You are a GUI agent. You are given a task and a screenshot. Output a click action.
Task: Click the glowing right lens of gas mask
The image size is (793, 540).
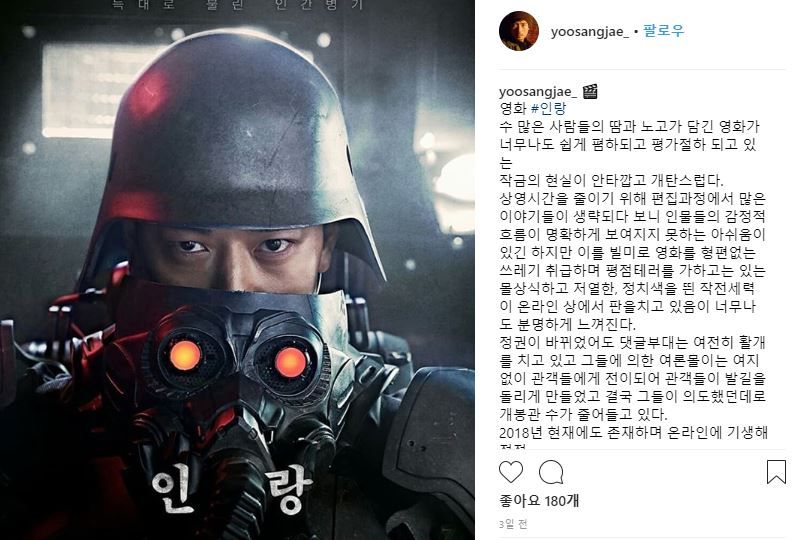(290, 362)
